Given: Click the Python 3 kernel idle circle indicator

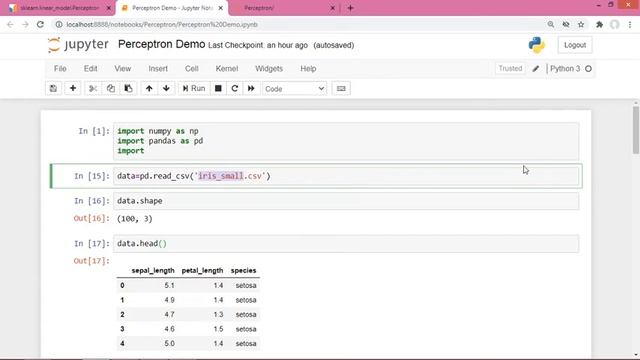Looking at the screenshot, I should click(588, 69).
